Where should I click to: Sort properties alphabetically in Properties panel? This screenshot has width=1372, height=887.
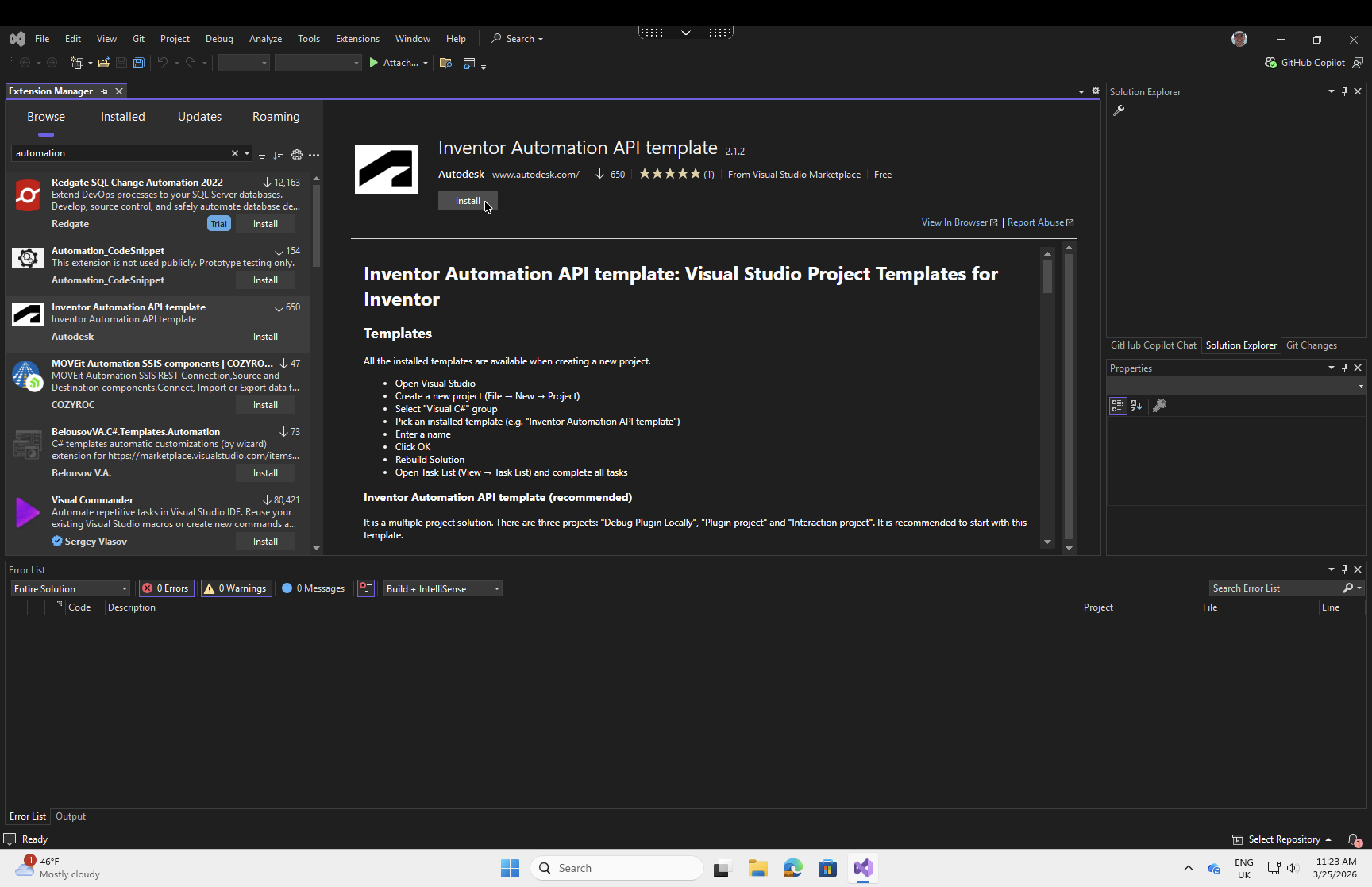click(1137, 405)
